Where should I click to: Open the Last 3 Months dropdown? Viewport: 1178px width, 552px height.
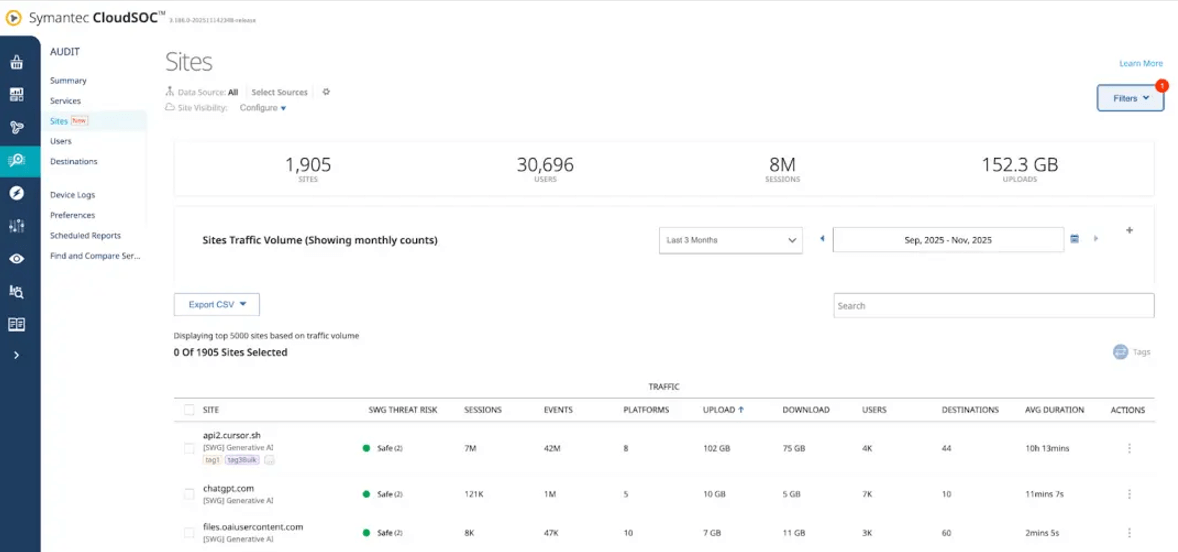730,240
